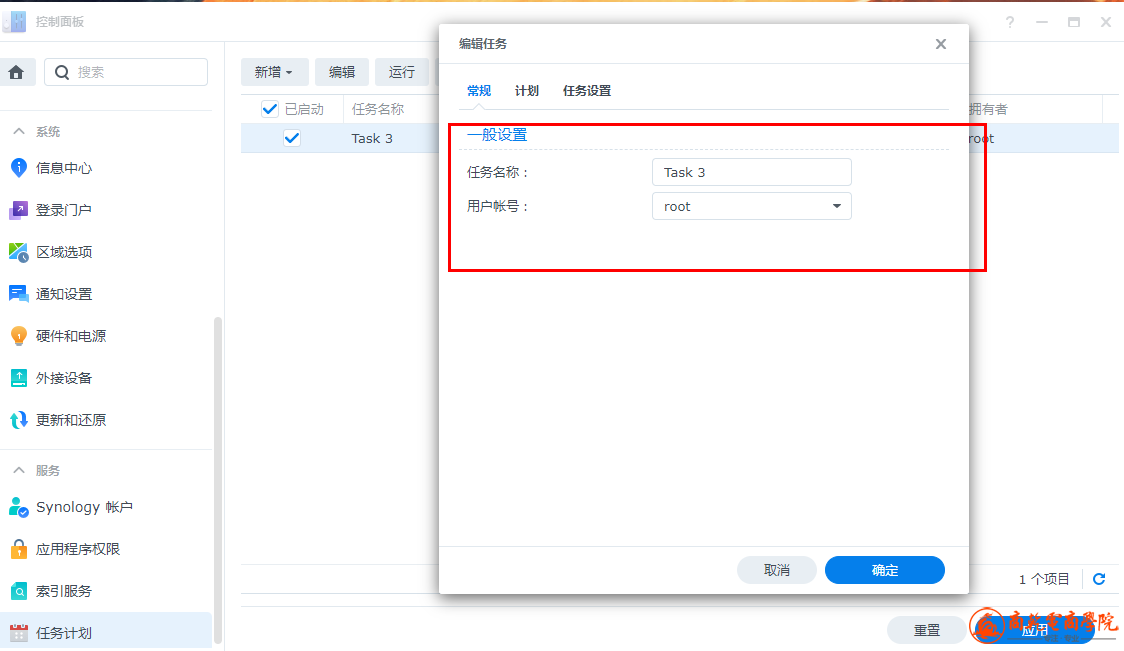Click the 确定 button

884,570
